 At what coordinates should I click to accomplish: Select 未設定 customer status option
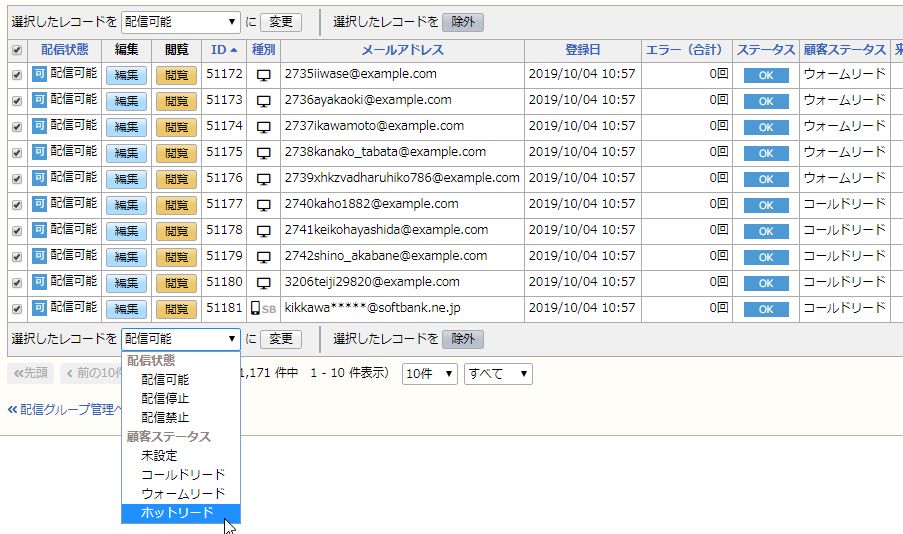point(181,456)
